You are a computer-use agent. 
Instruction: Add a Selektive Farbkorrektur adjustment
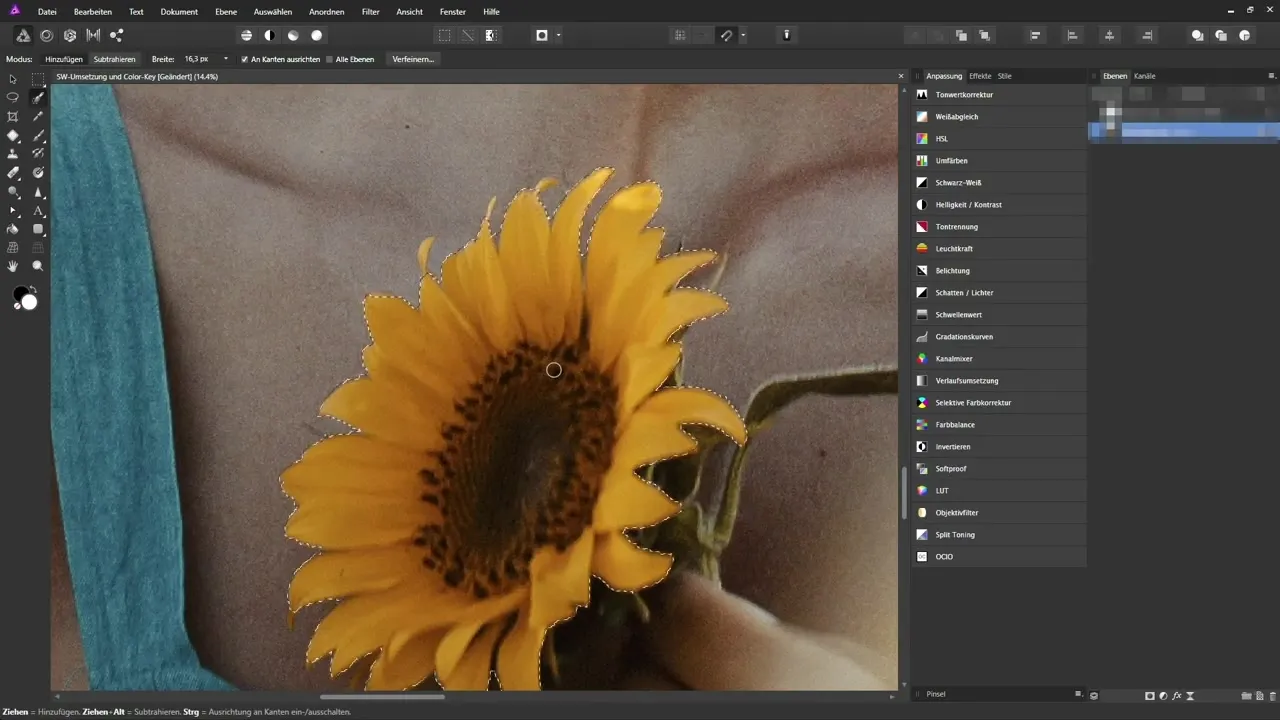pyautogui.click(x=999, y=402)
